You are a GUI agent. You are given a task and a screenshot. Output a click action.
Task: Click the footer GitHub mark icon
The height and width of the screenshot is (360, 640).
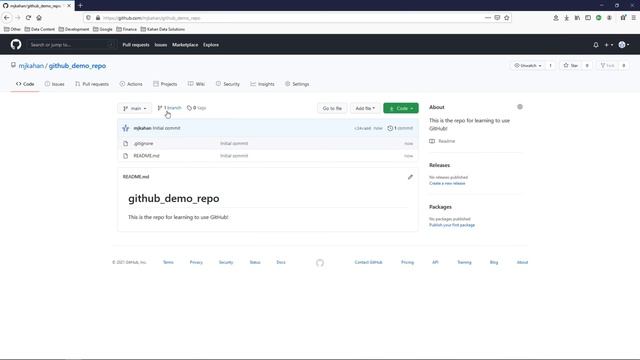tap(320, 263)
